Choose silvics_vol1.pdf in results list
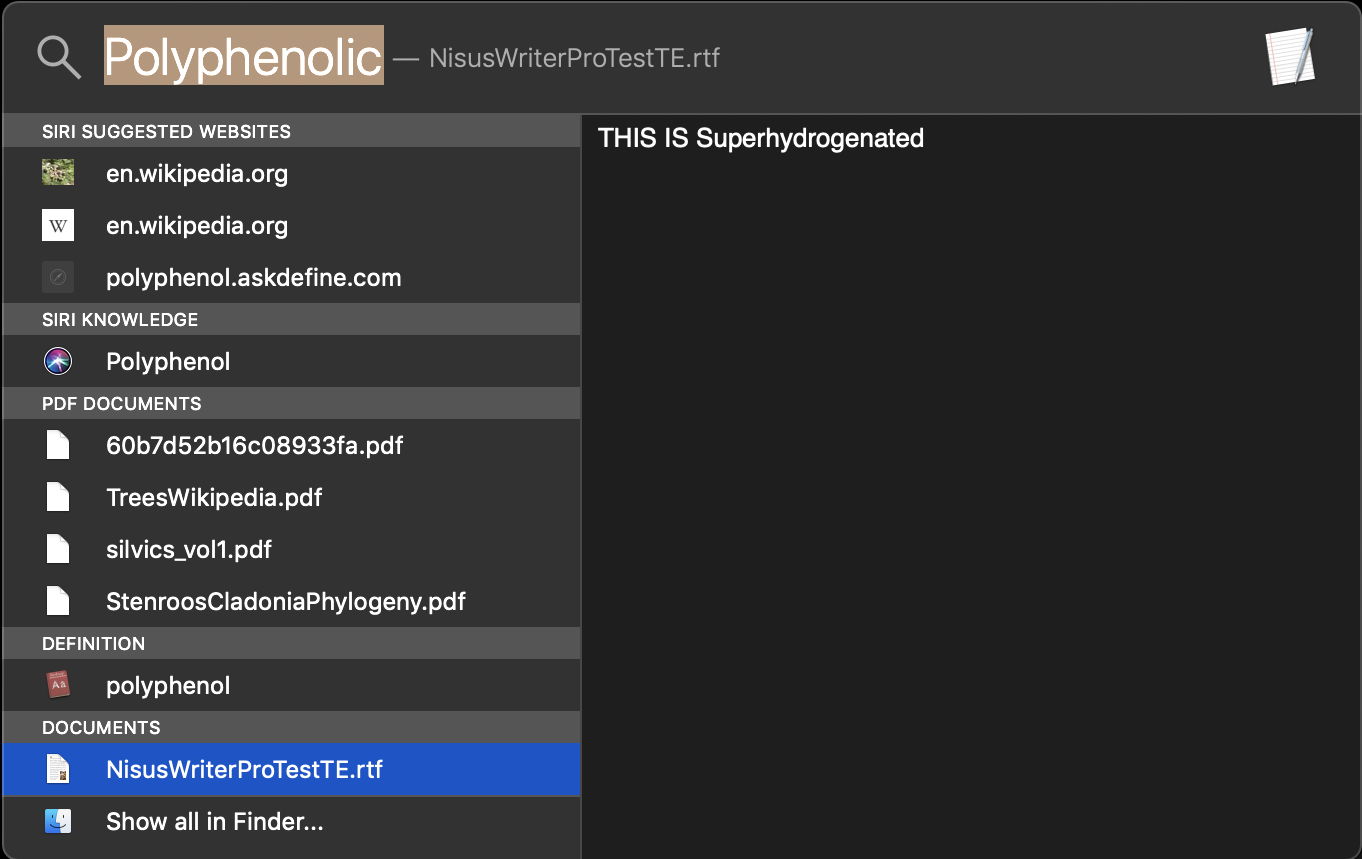 tap(189, 550)
